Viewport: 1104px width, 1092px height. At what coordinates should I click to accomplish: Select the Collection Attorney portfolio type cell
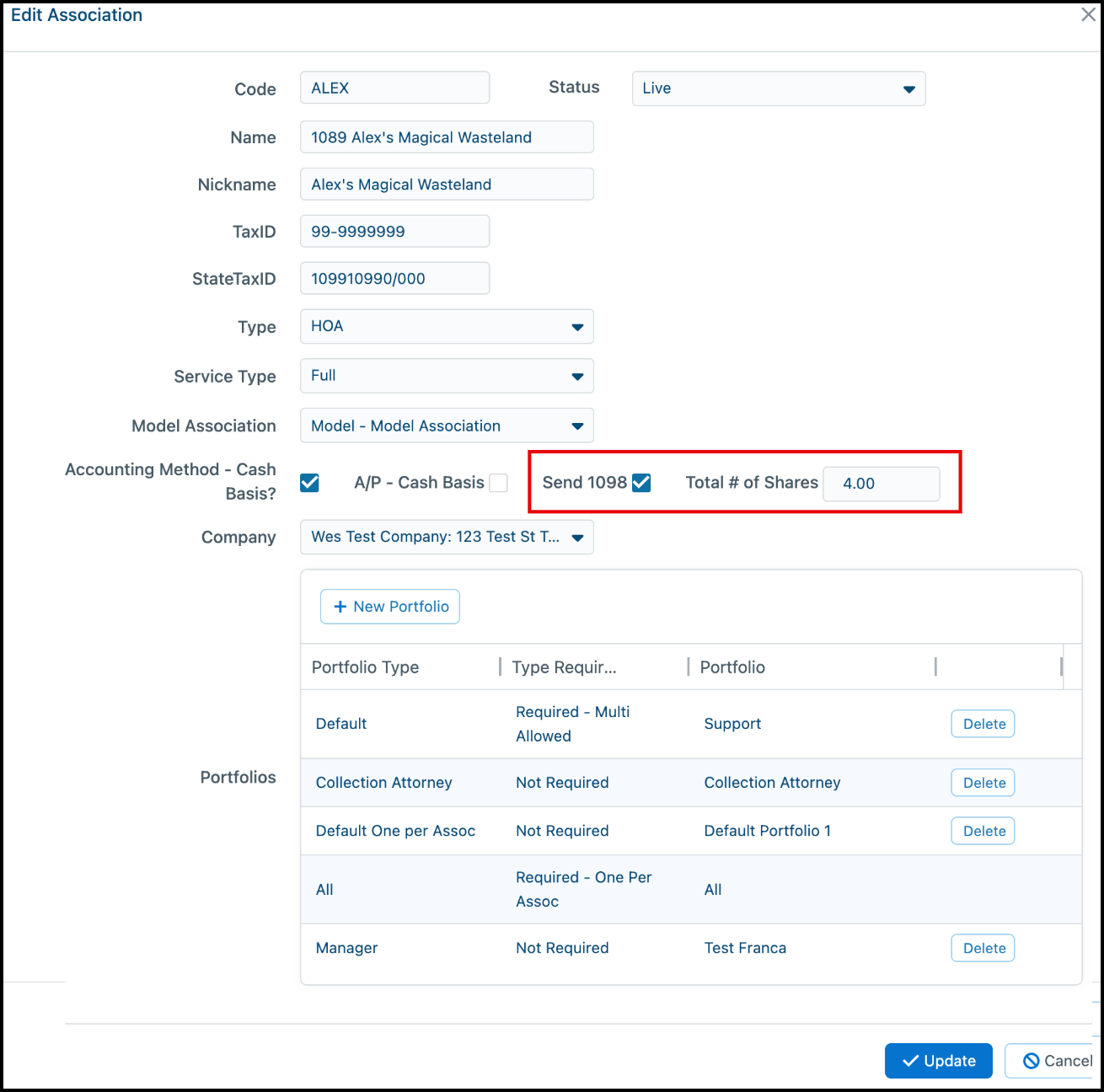coord(383,783)
